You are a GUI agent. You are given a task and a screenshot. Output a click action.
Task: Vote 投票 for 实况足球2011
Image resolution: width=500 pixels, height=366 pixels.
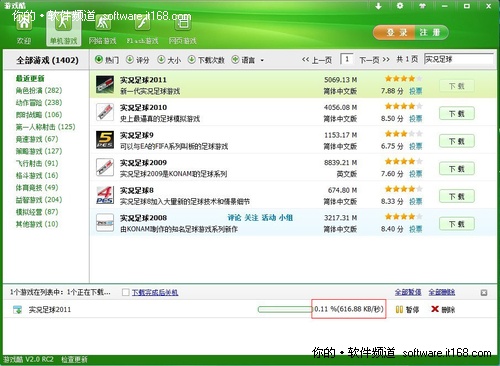[x=416, y=91]
